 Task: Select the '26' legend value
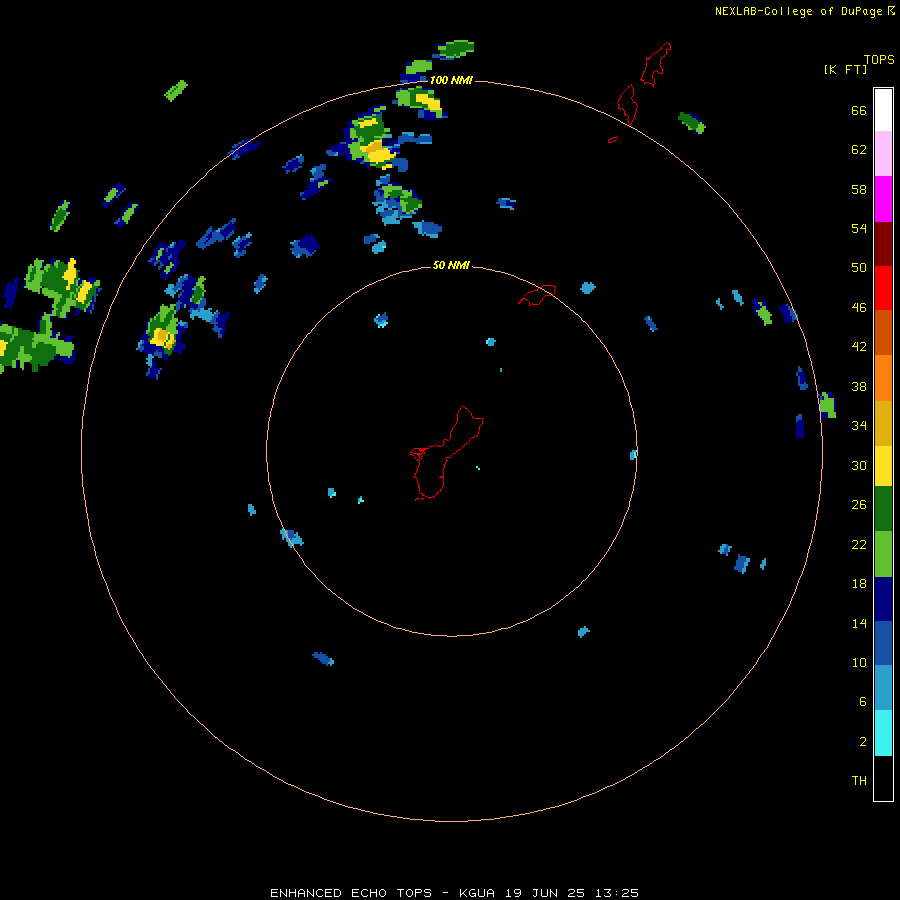[859, 505]
